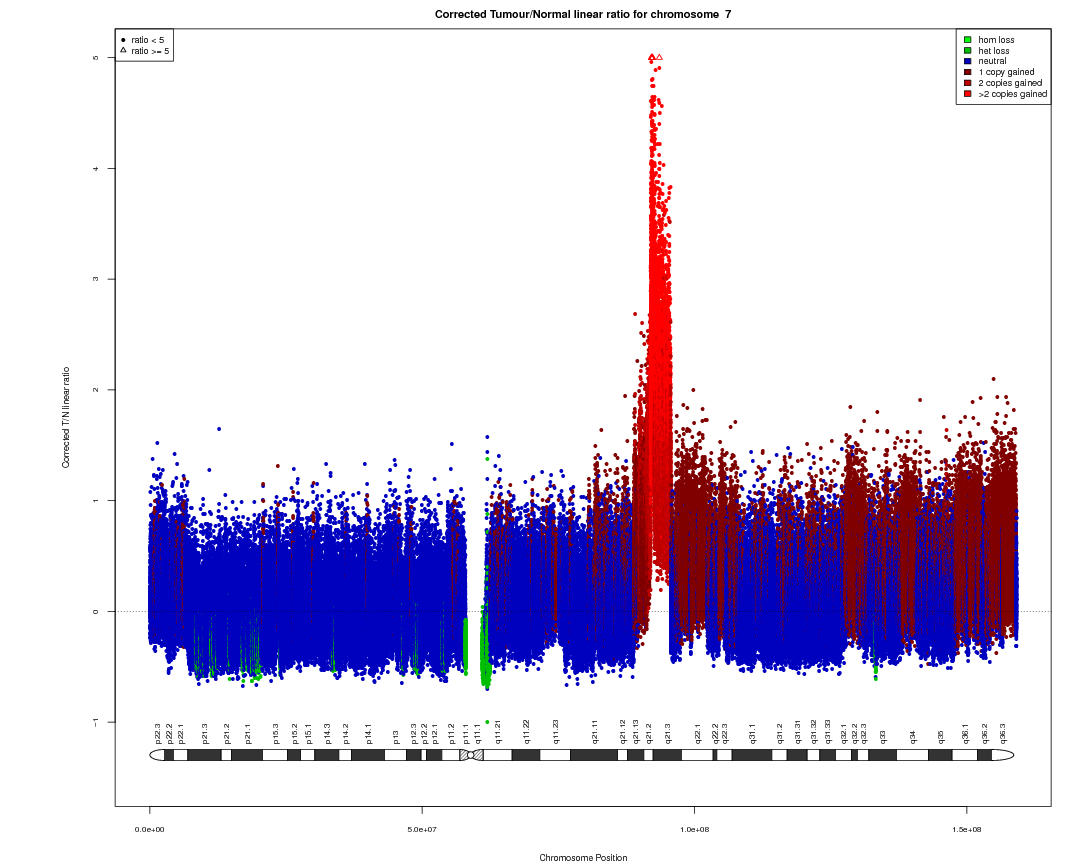Click the p13 cytoband label
Viewport: 1080px width, 864px height.
point(396,737)
